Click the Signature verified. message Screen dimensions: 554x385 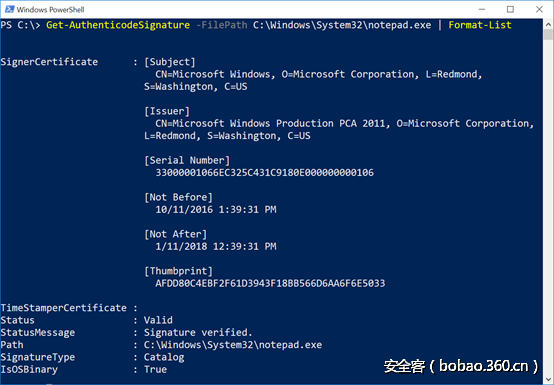point(198,333)
